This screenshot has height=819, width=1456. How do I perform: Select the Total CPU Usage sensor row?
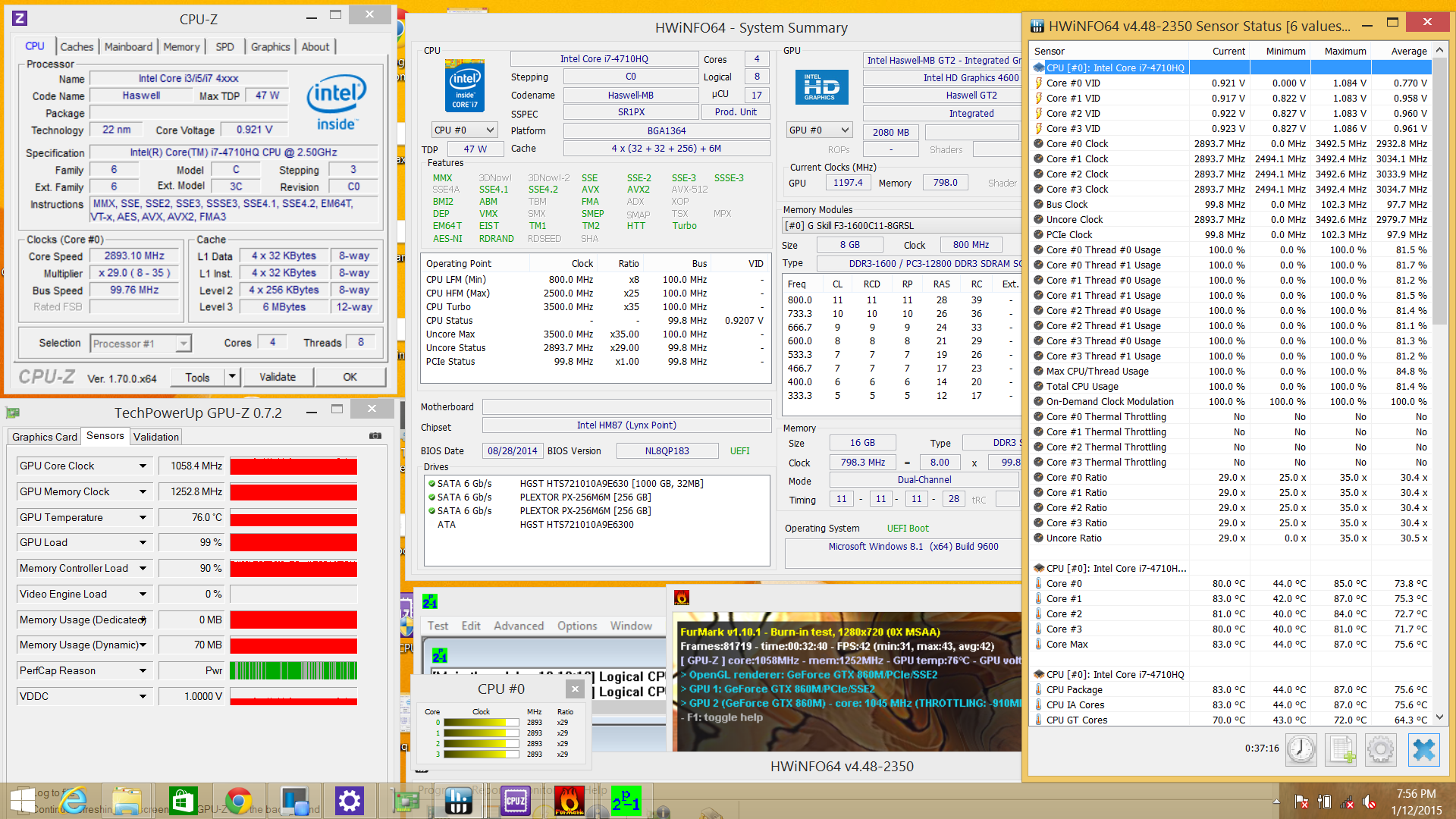(1232, 387)
